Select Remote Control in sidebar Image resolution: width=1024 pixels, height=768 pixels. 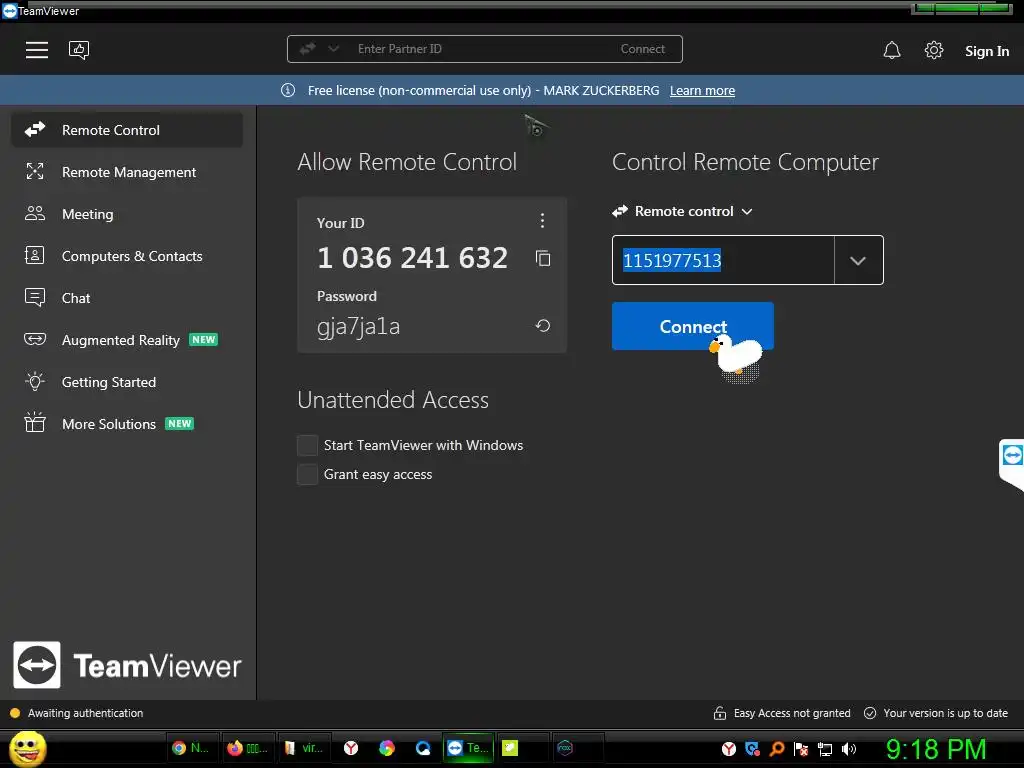point(127,130)
